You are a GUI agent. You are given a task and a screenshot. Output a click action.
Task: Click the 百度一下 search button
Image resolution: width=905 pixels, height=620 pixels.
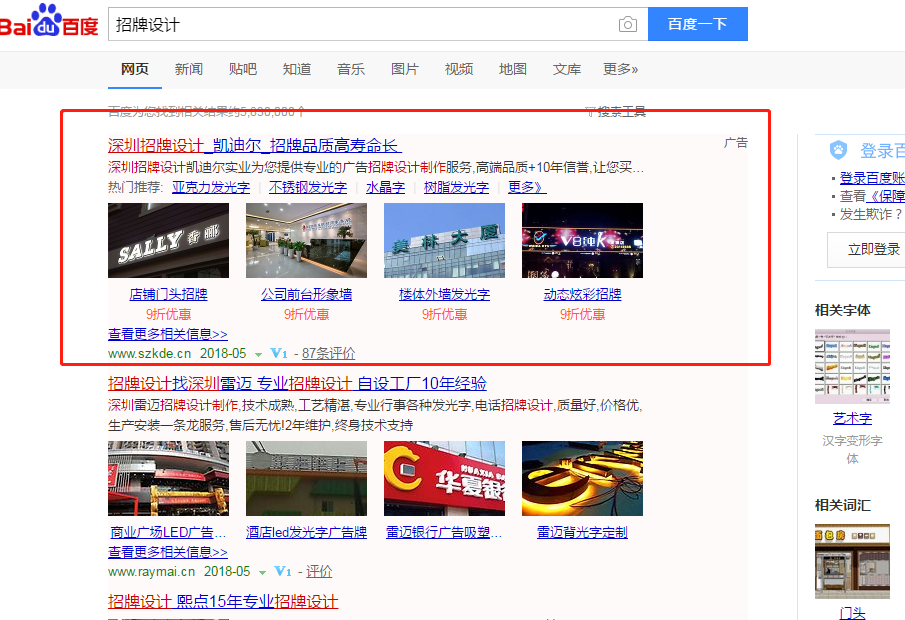pos(697,24)
